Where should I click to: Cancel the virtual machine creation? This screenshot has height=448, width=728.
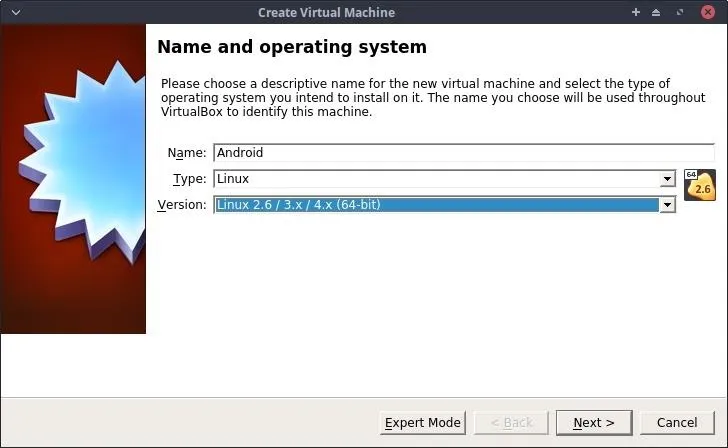[677, 422]
